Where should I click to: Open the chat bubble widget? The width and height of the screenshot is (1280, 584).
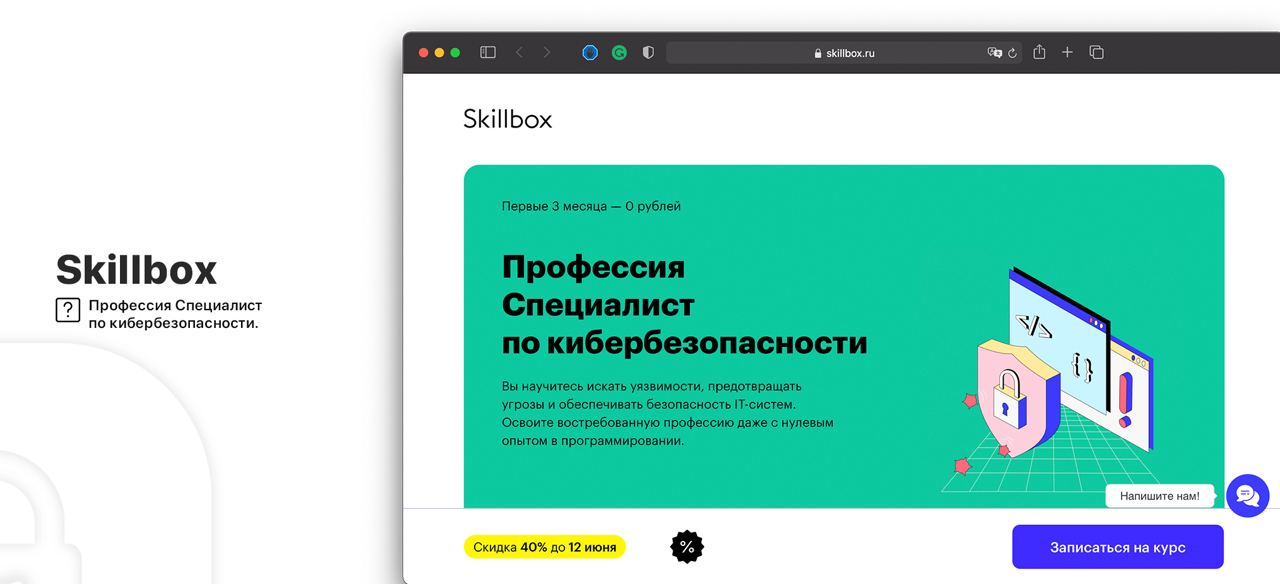click(1247, 495)
